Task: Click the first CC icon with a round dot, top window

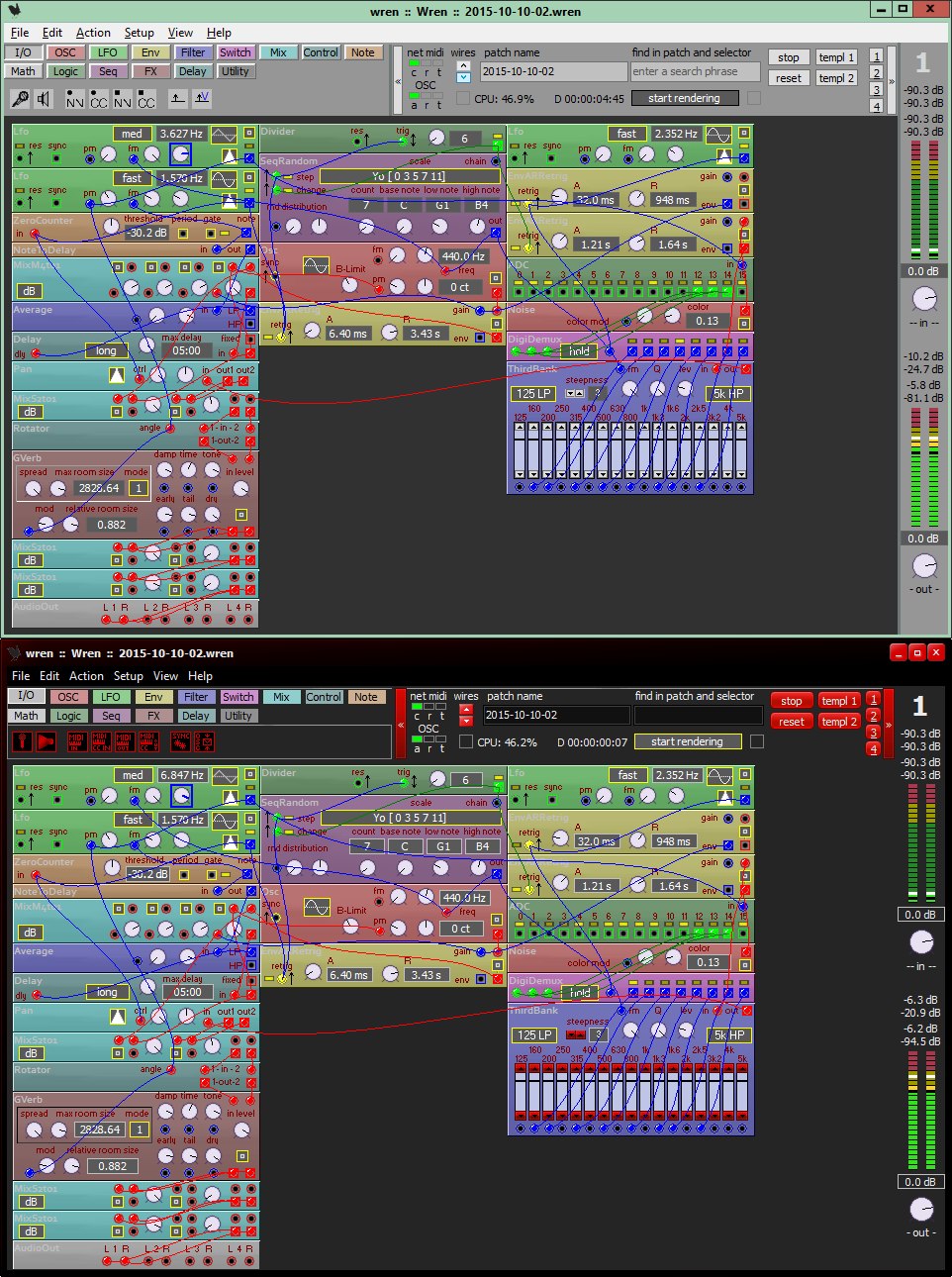Action: click(98, 99)
